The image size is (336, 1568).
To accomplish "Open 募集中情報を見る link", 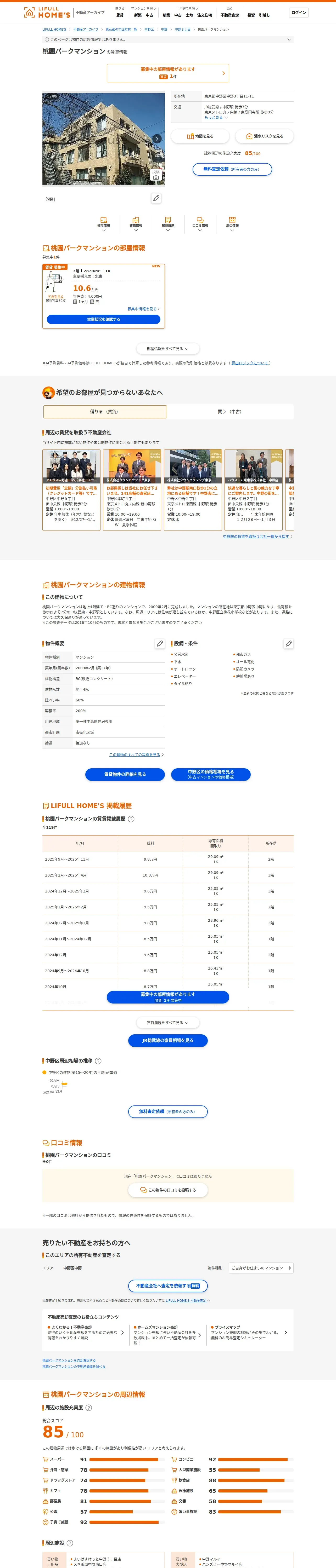I will click(143, 309).
